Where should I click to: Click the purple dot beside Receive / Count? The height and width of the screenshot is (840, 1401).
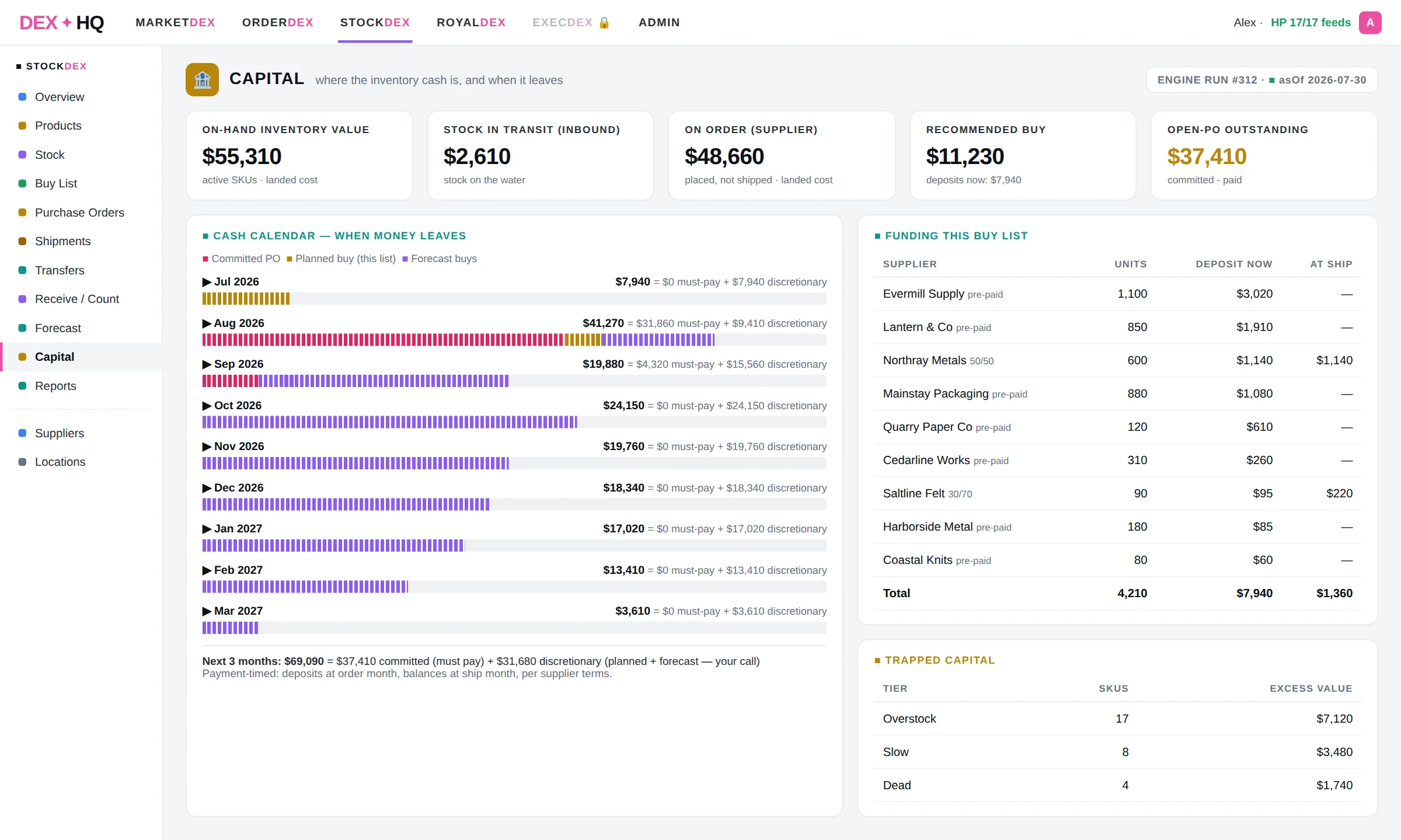tap(22, 299)
